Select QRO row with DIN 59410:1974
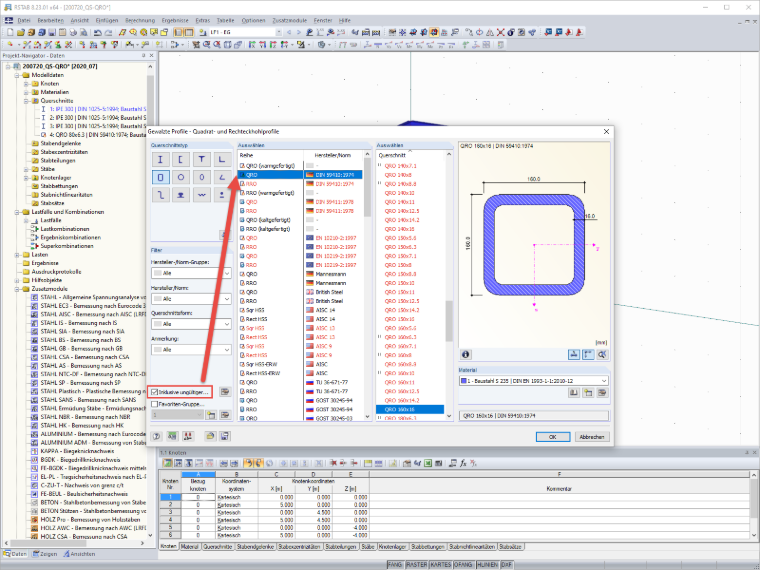 (301, 174)
